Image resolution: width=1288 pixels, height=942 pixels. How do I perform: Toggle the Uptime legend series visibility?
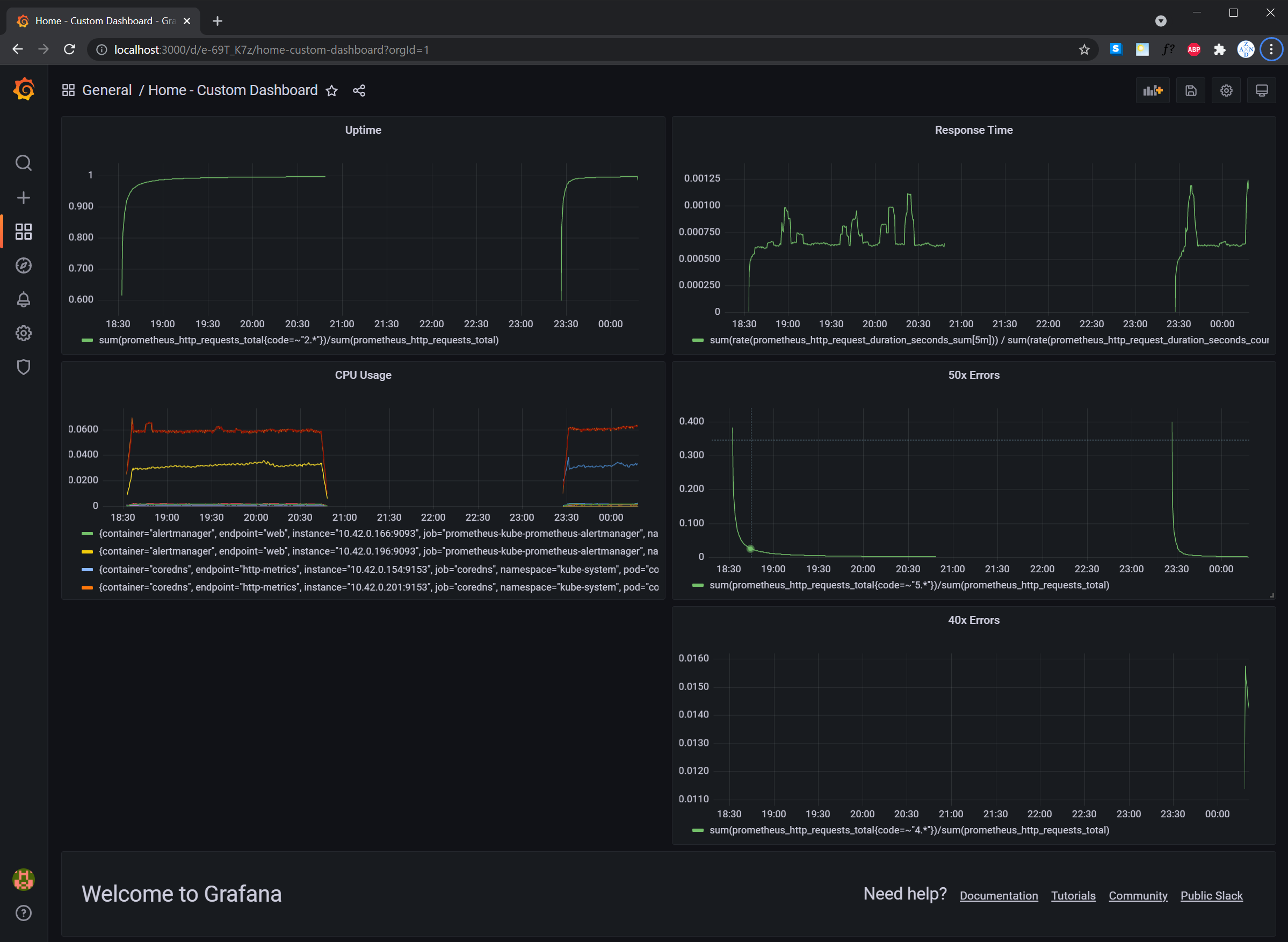298,340
